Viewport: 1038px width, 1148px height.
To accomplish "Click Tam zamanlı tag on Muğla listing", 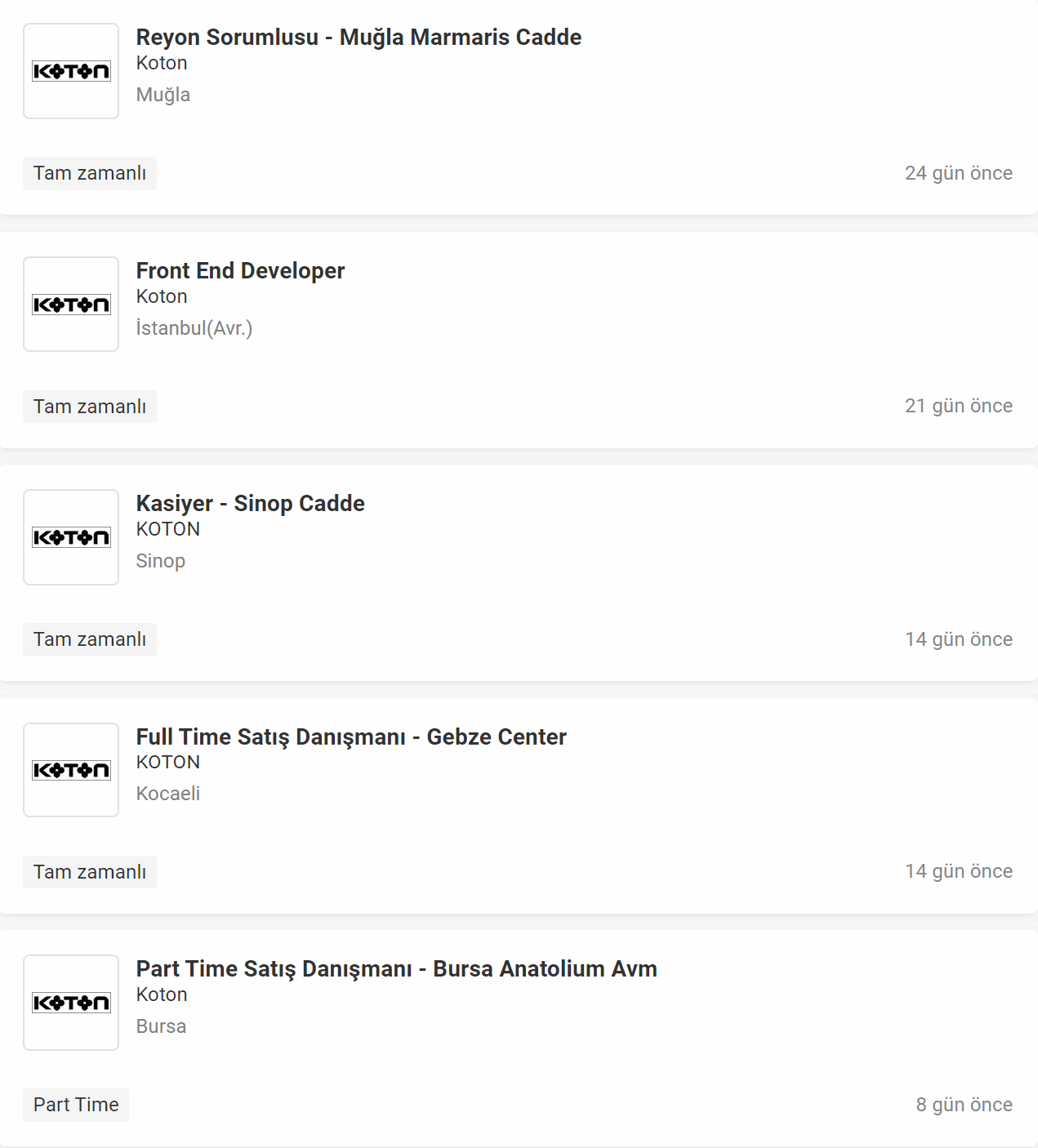I will 90,173.
